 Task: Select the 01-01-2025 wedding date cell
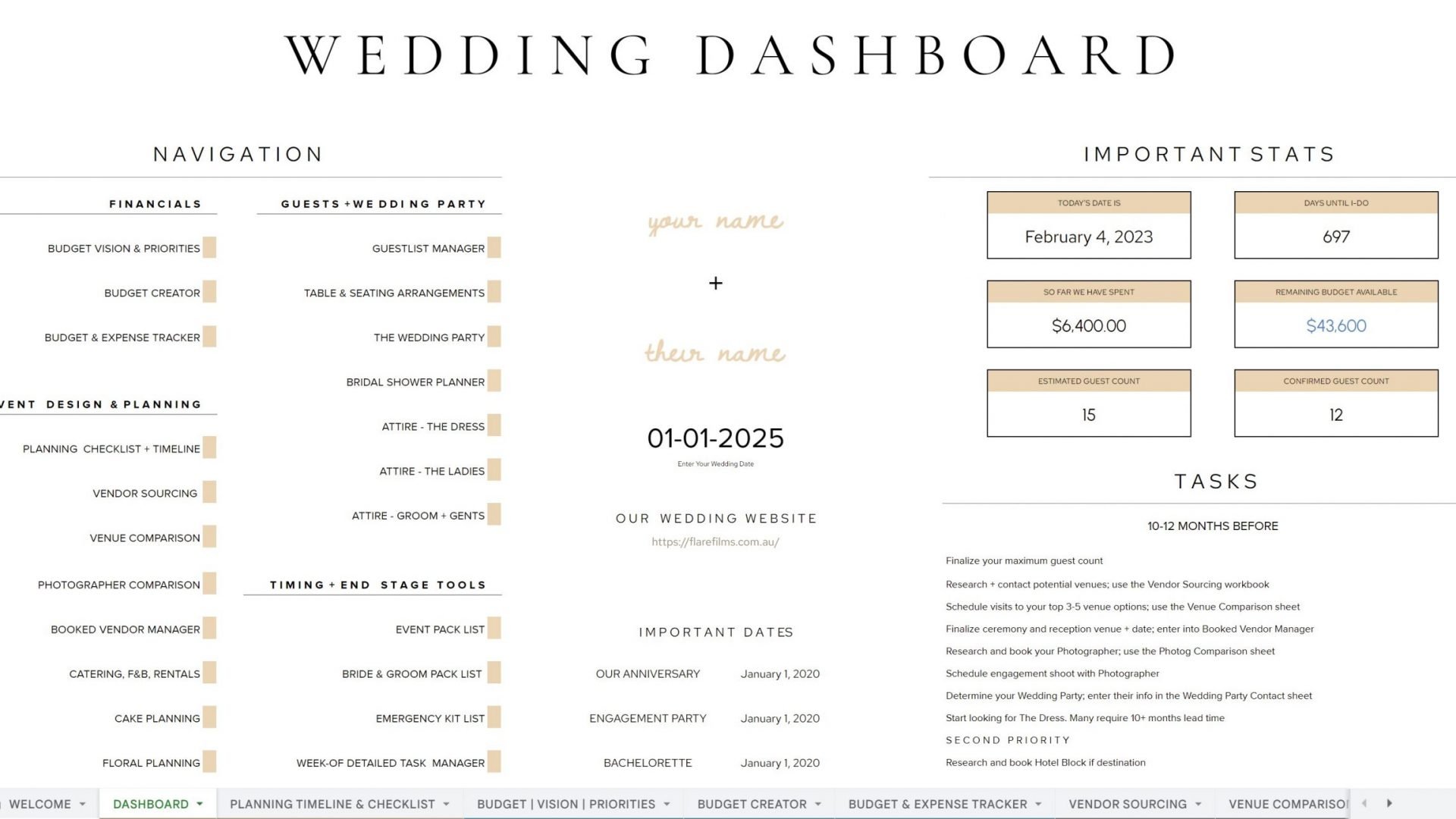715,438
